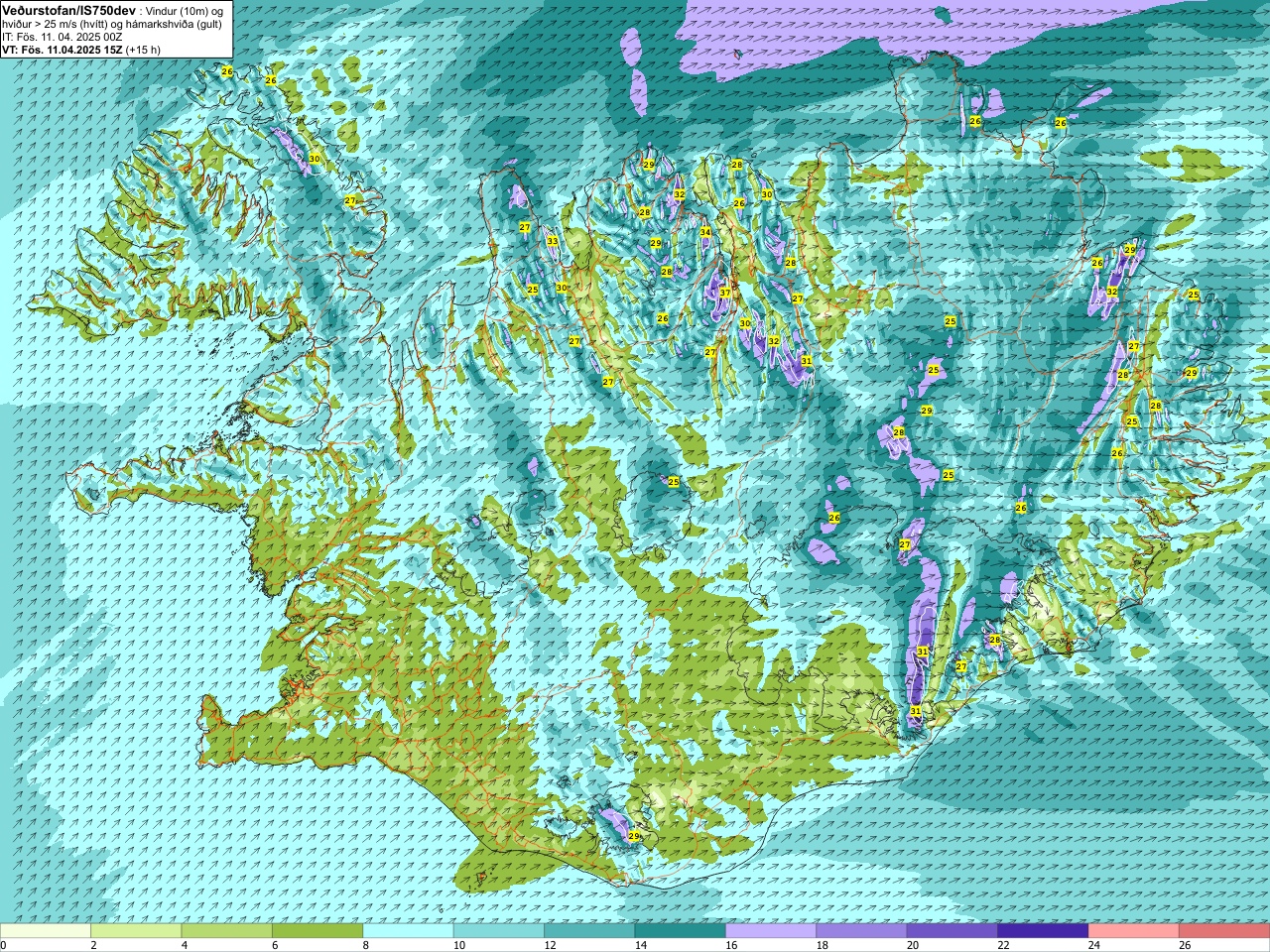This screenshot has height=952, width=1270.
Task: Click the 'VT: Fös. 11.04.2025 15Z' valid time
Action: [x=63, y=49]
